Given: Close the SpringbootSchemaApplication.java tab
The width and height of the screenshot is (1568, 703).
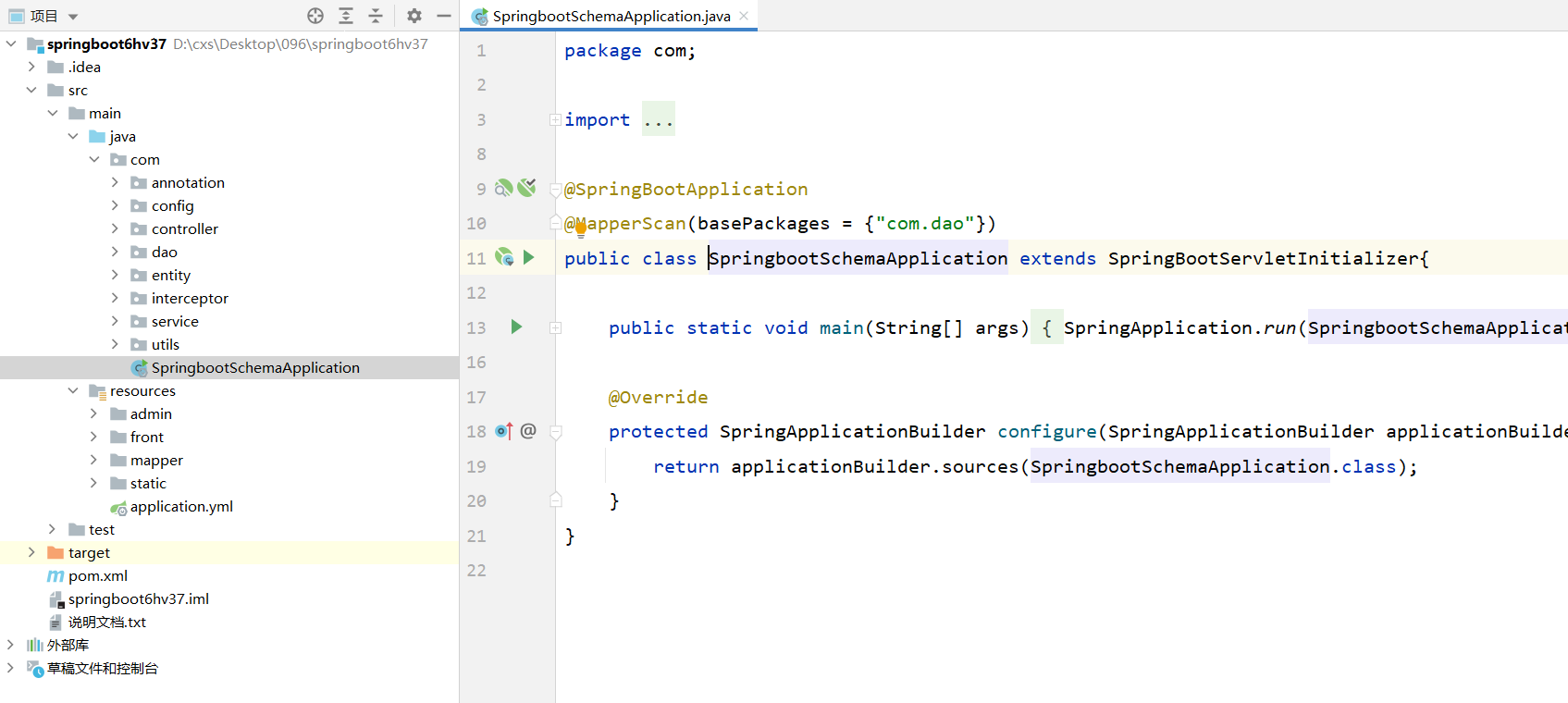Looking at the screenshot, I should (x=744, y=16).
